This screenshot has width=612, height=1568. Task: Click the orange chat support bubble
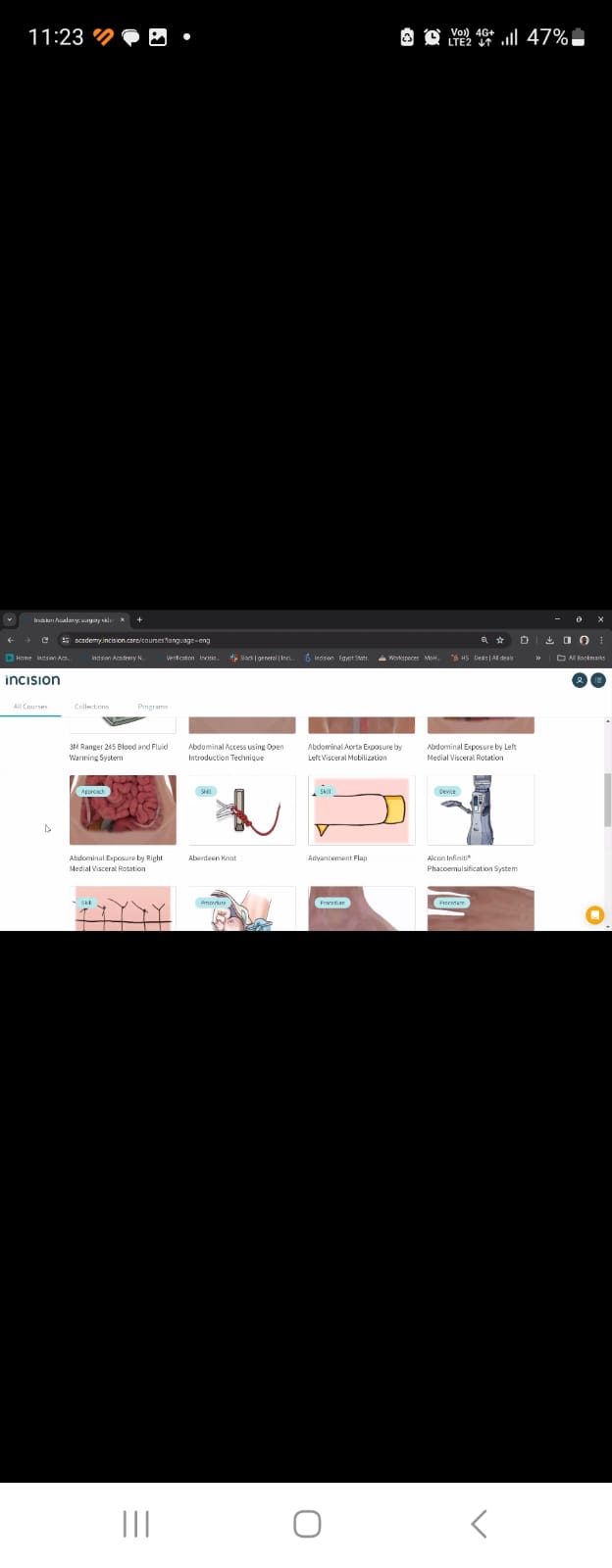coord(594,915)
